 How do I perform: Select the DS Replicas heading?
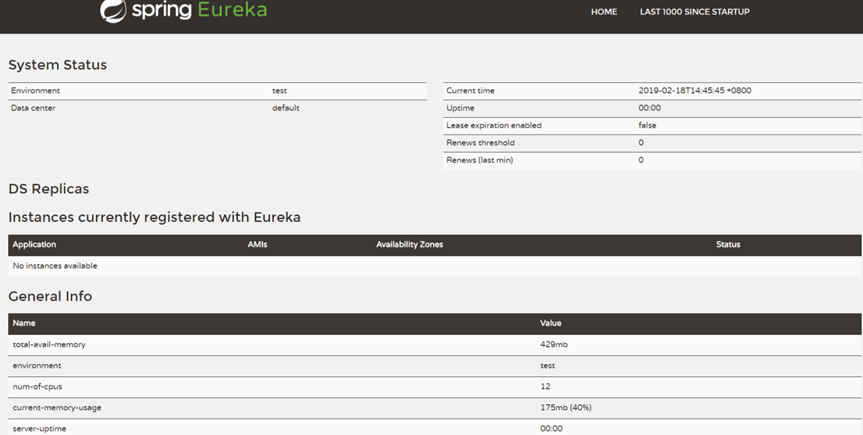pos(48,189)
